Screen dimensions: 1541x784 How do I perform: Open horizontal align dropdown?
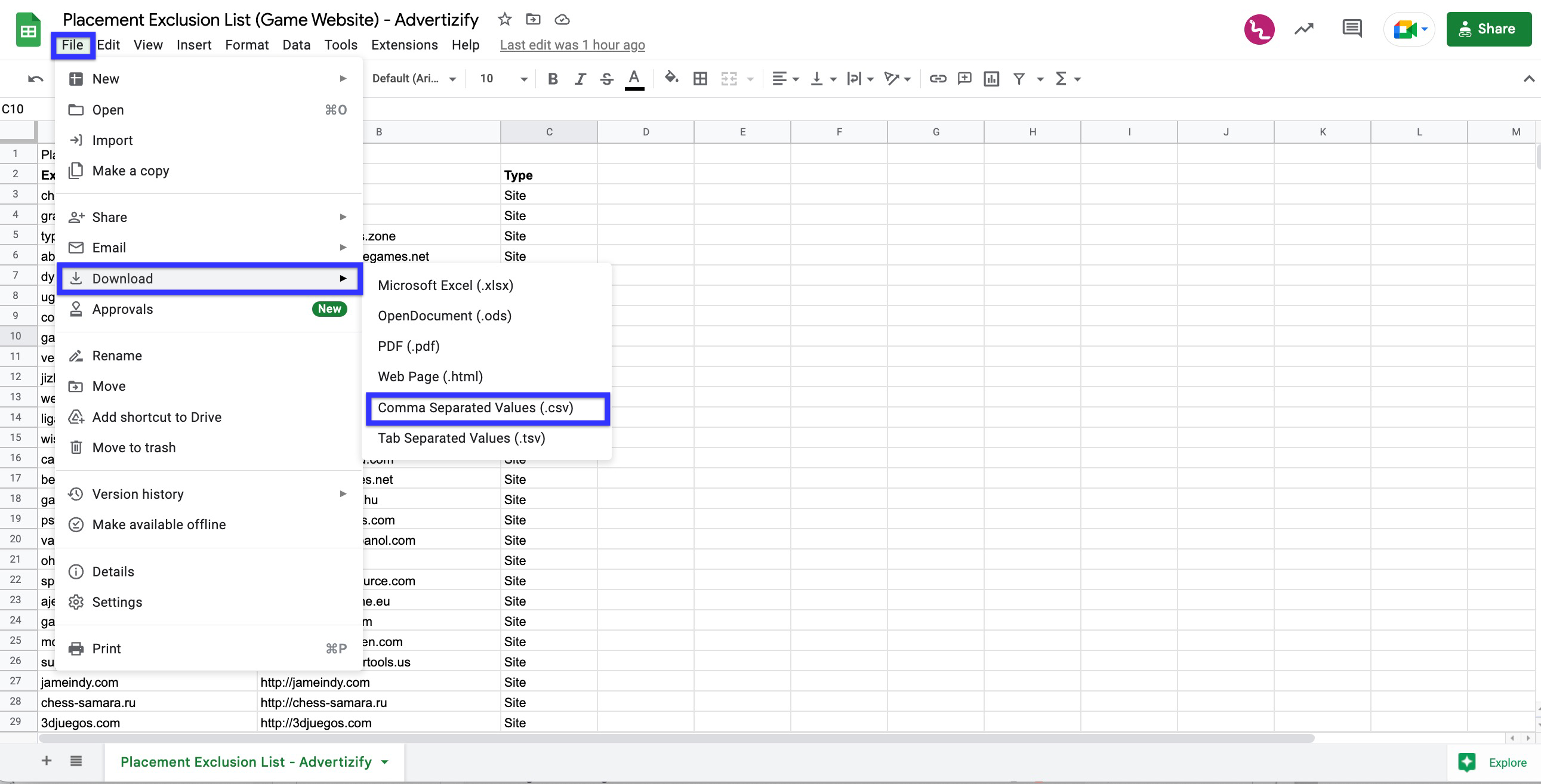pos(785,78)
